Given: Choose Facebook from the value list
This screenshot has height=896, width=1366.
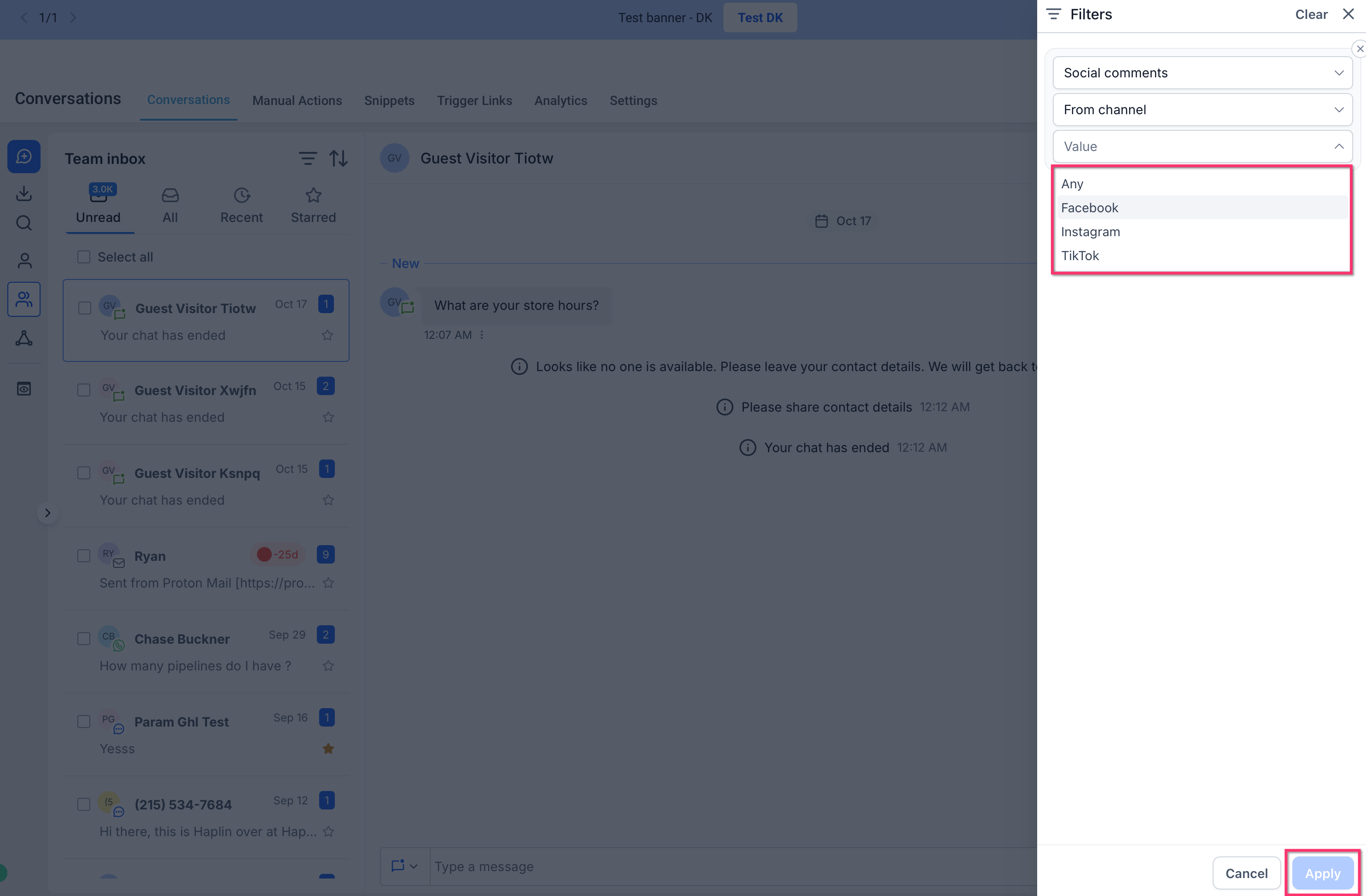Looking at the screenshot, I should click(1203, 208).
